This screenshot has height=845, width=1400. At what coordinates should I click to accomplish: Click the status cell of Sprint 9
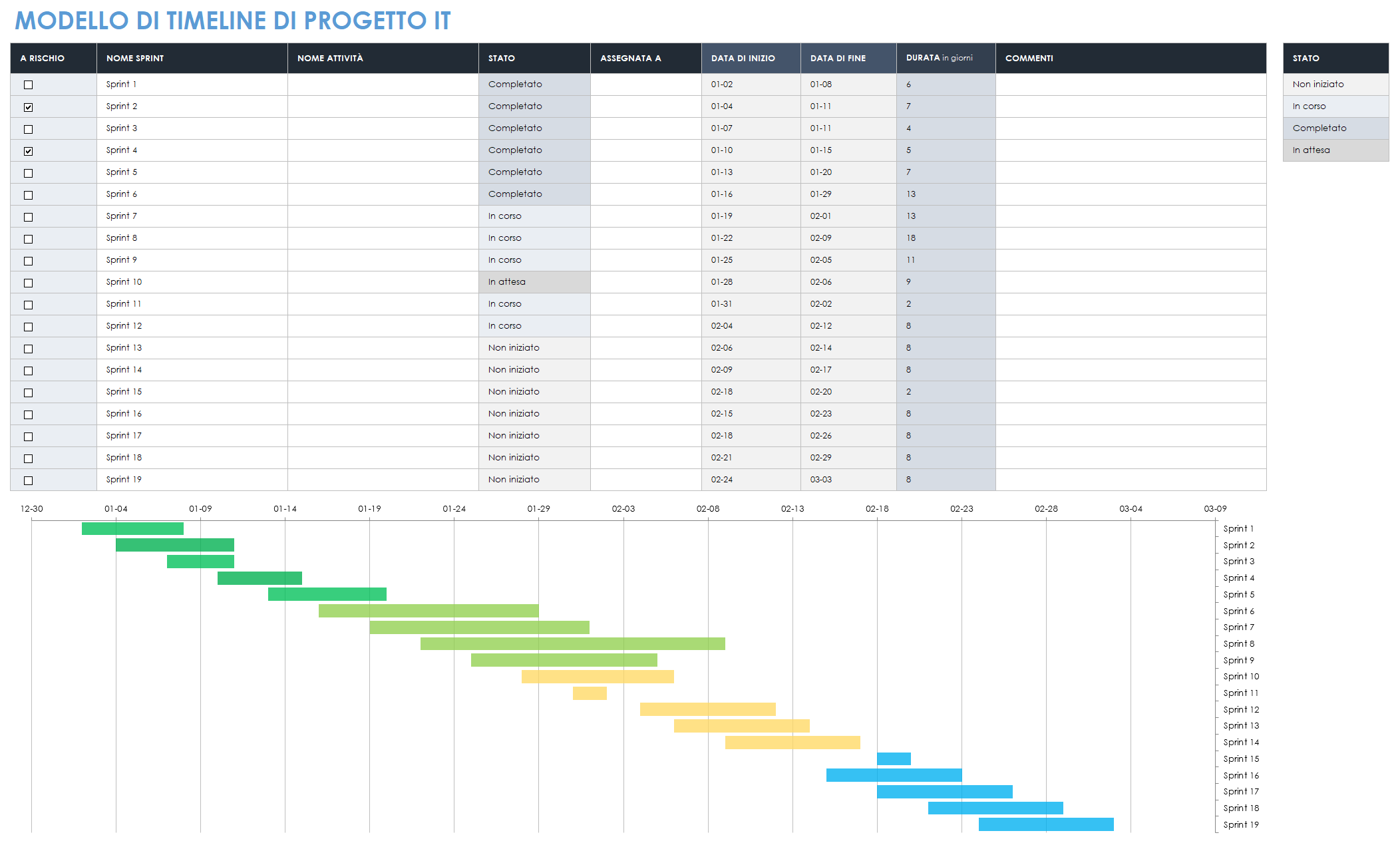pos(534,260)
